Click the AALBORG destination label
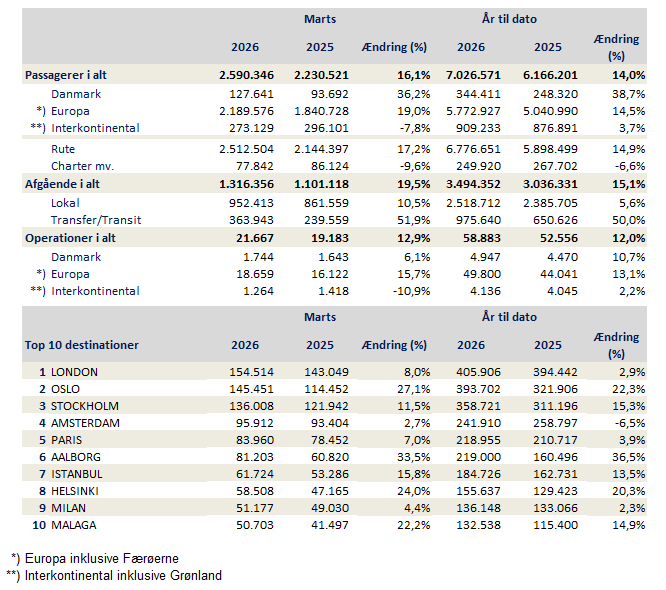 [x=78, y=457]
